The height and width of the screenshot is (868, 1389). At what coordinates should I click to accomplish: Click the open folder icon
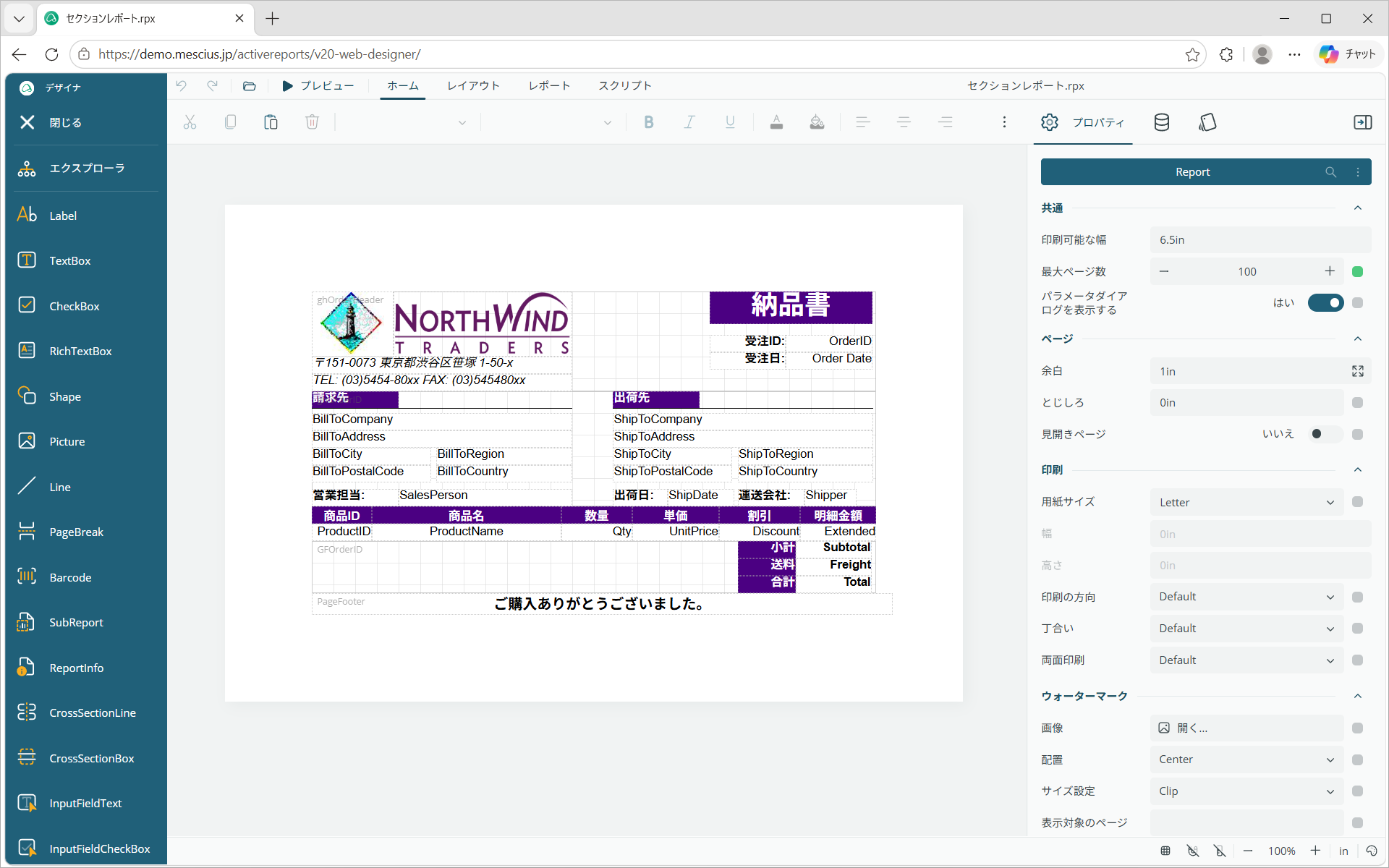point(249,86)
